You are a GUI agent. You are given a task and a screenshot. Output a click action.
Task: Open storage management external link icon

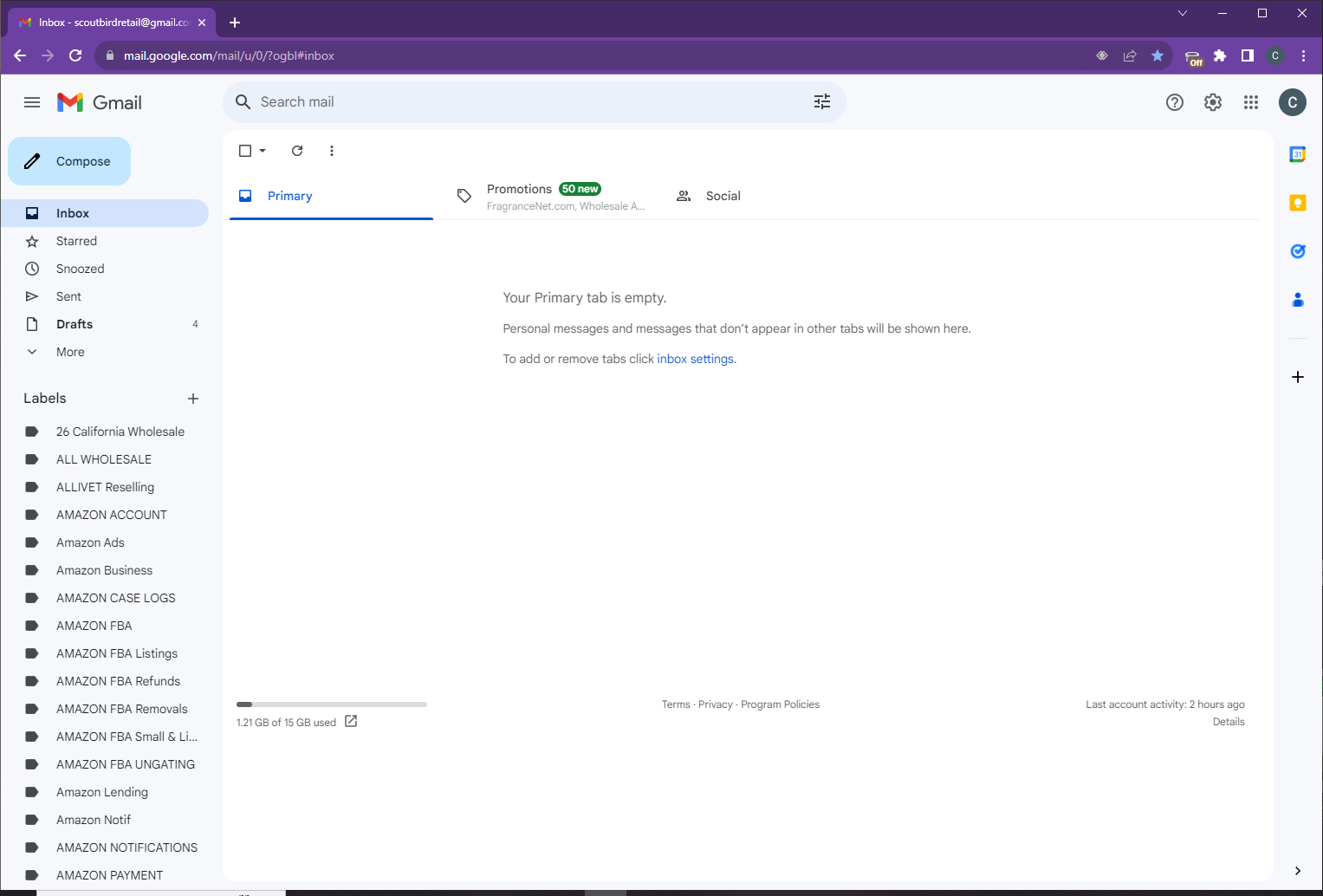351,721
